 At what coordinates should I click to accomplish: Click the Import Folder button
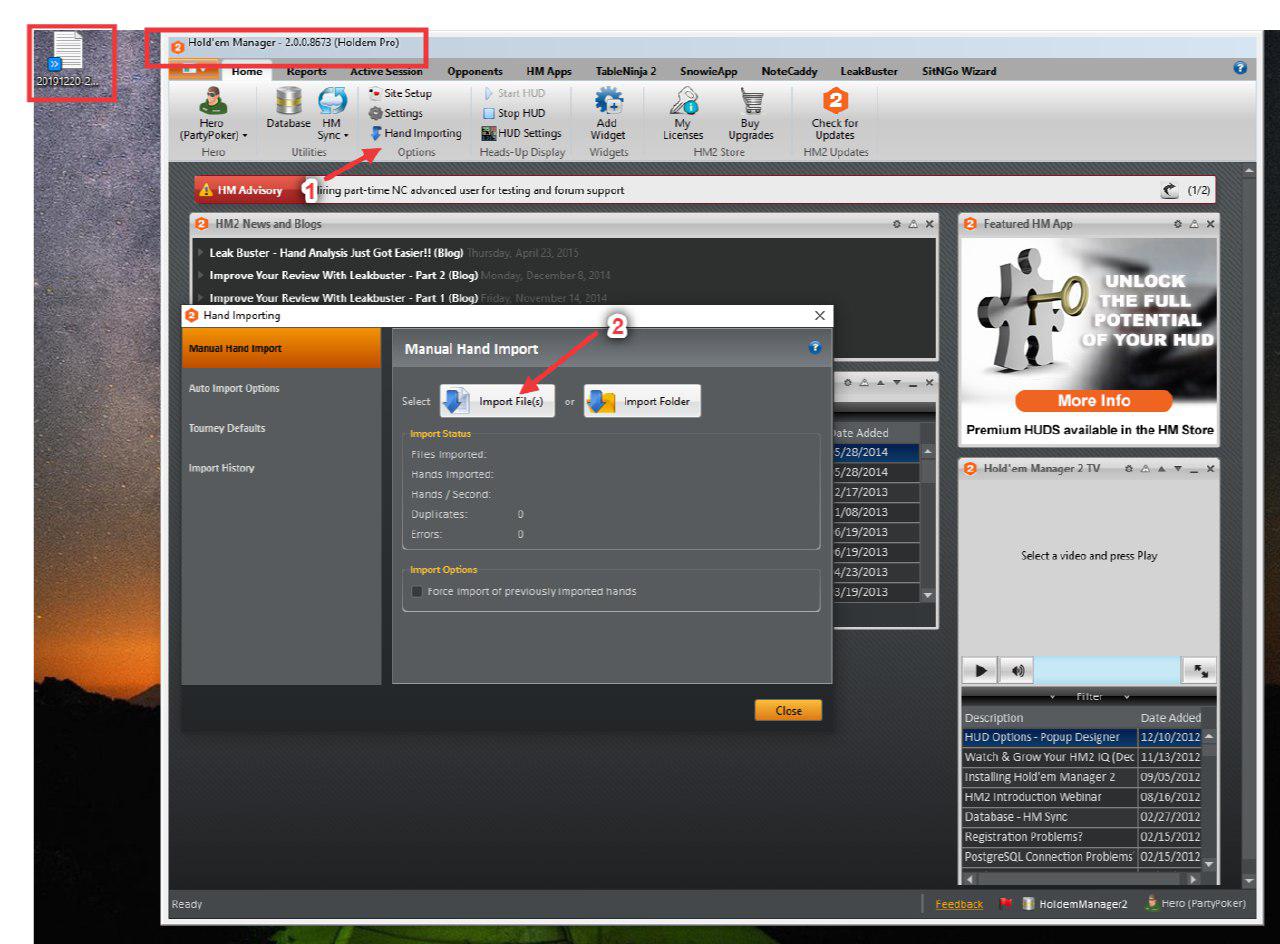click(x=643, y=401)
